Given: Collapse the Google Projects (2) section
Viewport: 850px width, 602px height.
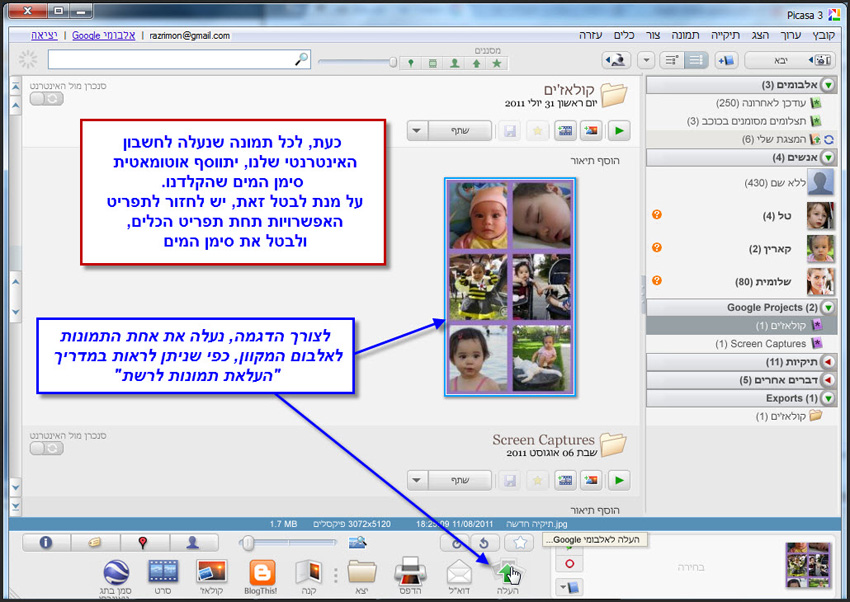Looking at the screenshot, I should point(828,308).
